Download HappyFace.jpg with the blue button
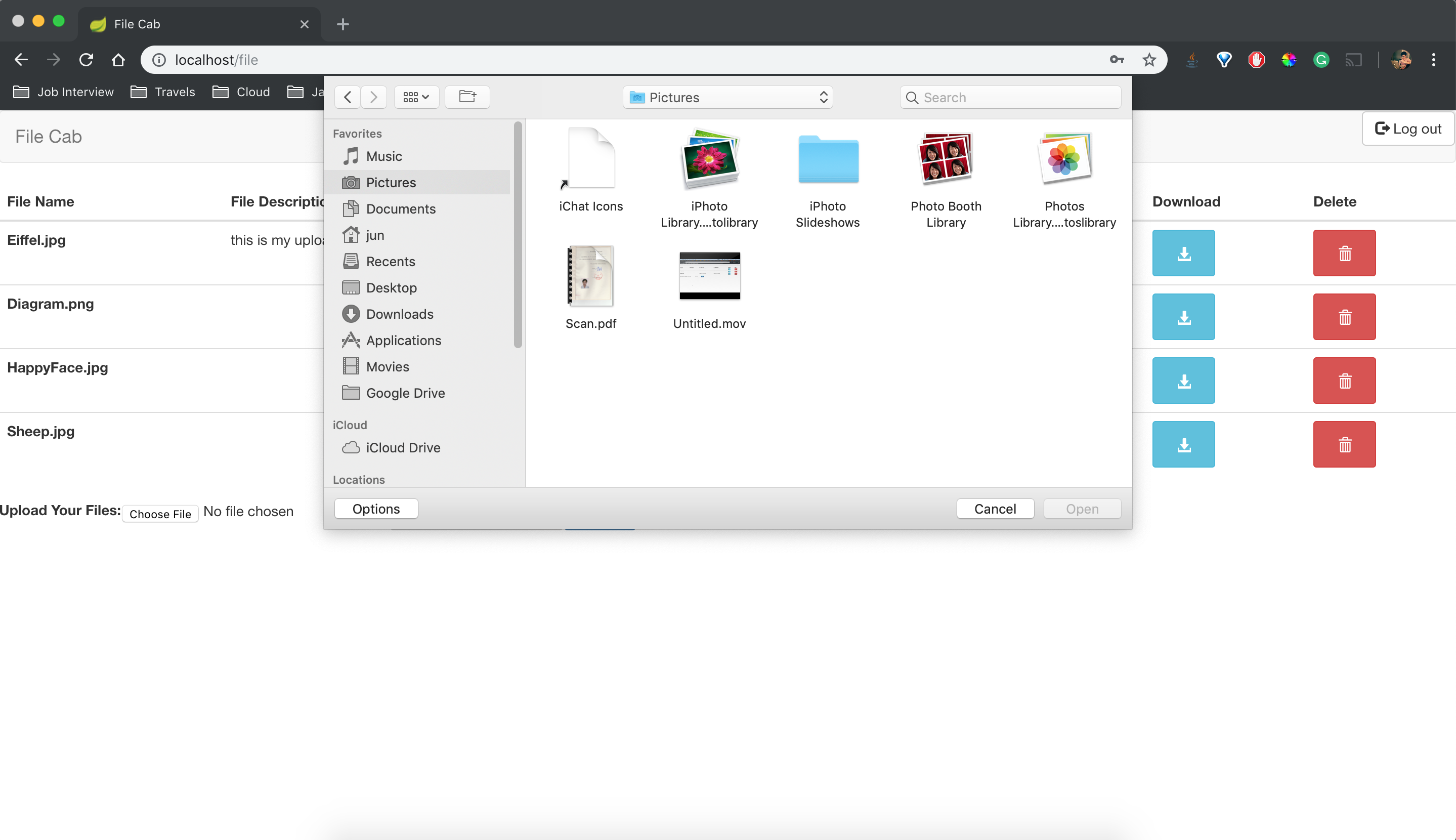This screenshot has width=1456, height=840. tap(1183, 381)
